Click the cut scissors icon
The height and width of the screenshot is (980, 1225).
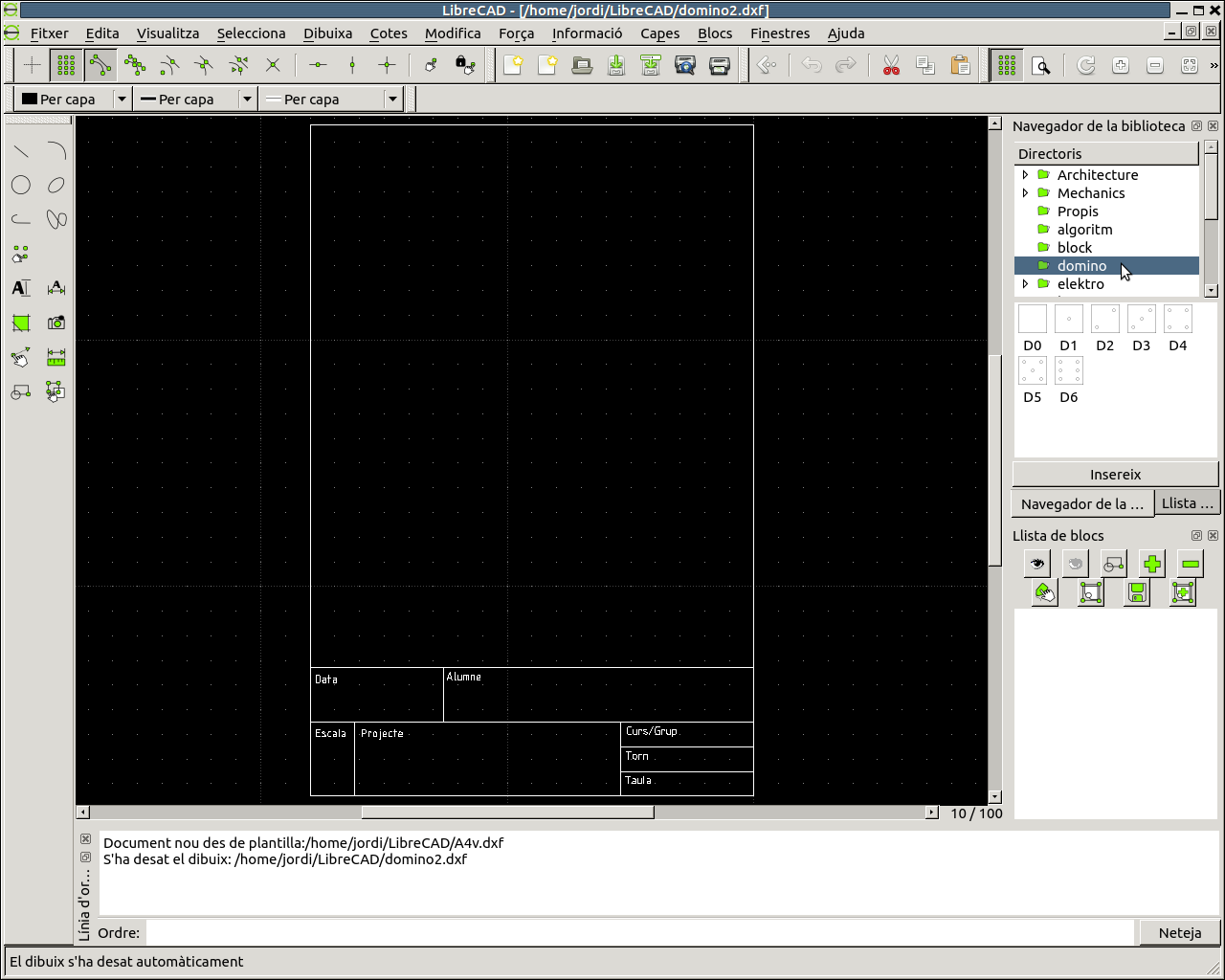click(x=891, y=65)
